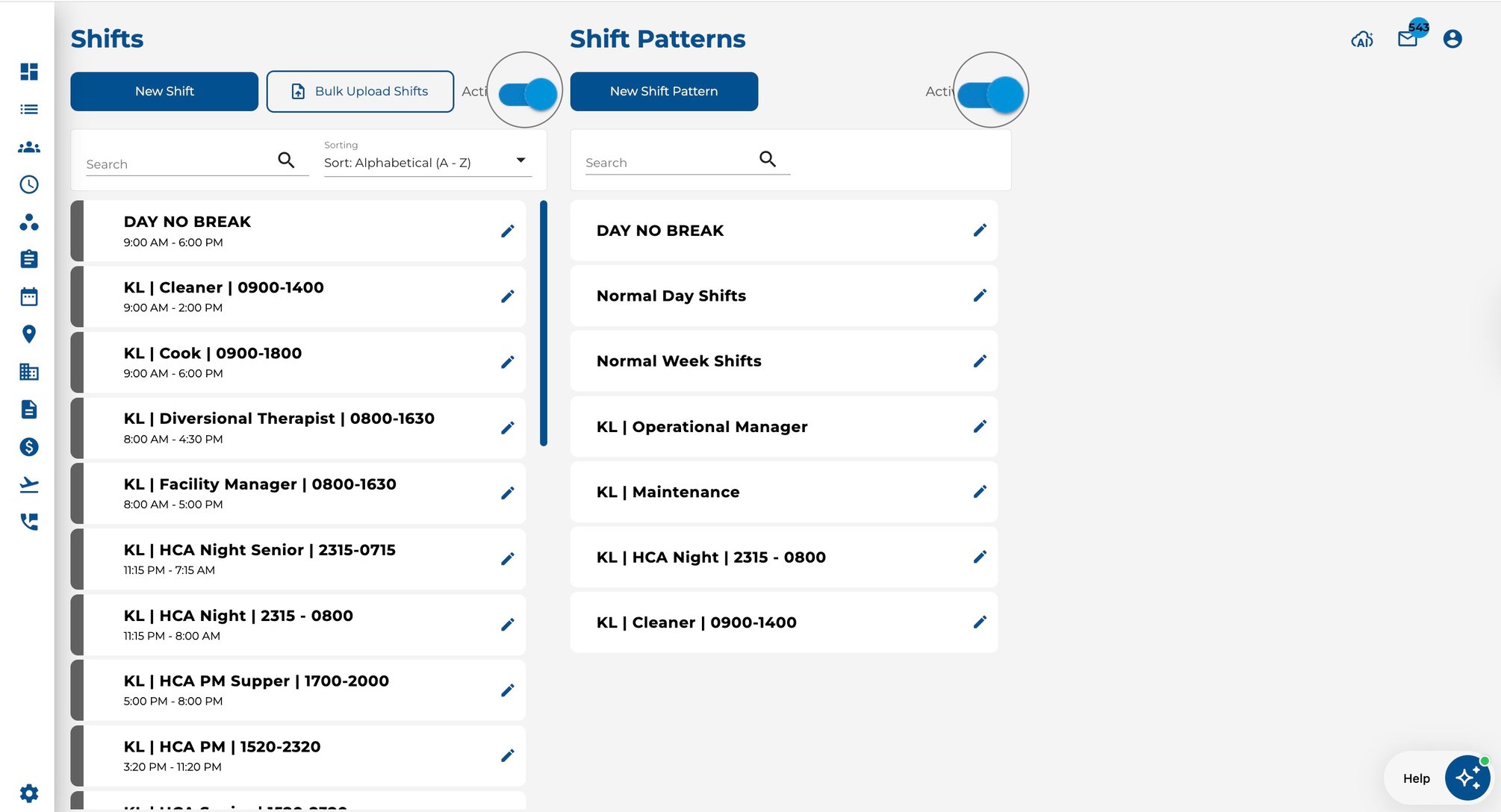This screenshot has width=1501, height=812.
Task: Open the dollar sign sidebar icon
Action: point(29,446)
